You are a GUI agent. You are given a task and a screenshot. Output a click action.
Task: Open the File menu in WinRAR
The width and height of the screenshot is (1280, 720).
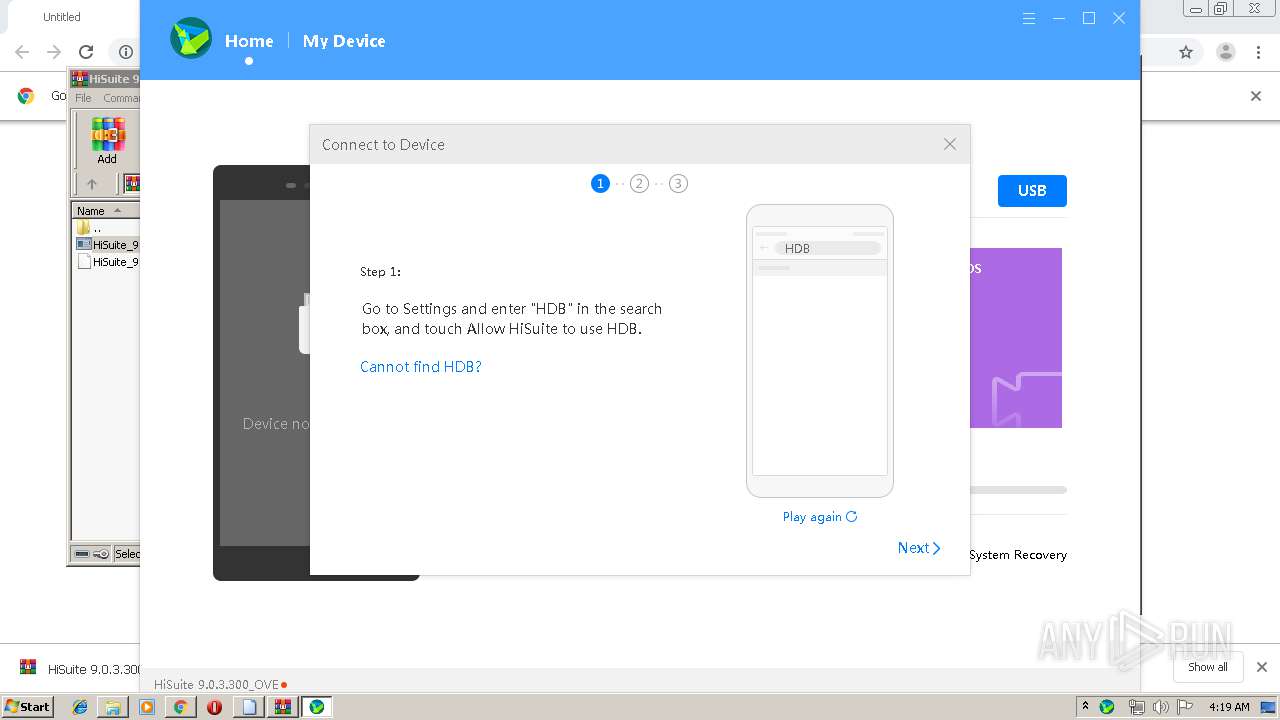[83, 98]
